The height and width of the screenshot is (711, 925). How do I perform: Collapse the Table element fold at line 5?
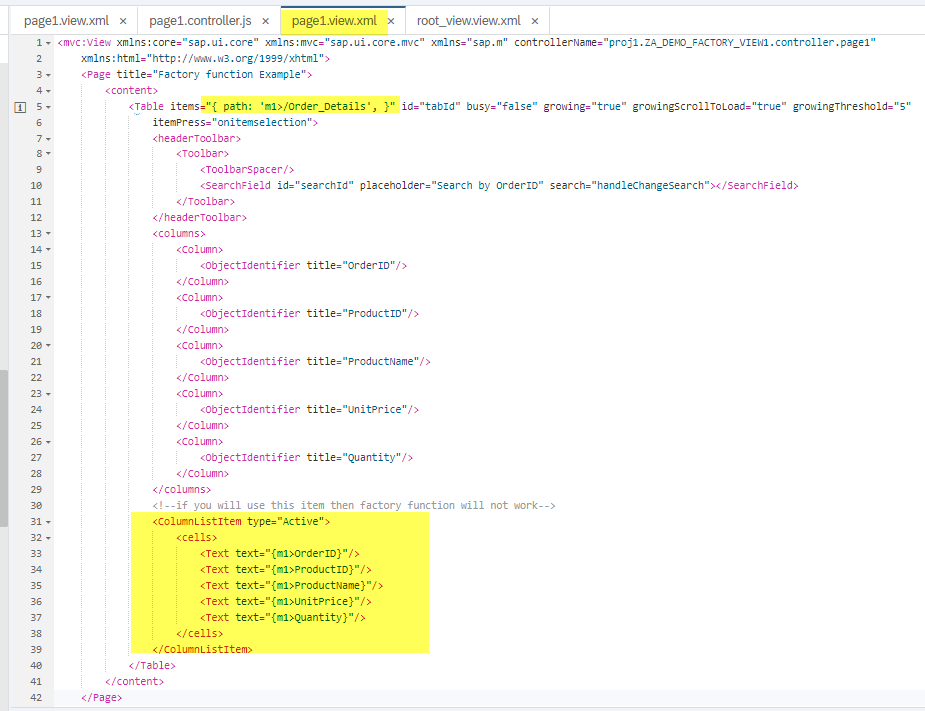pyautogui.click(x=48, y=107)
